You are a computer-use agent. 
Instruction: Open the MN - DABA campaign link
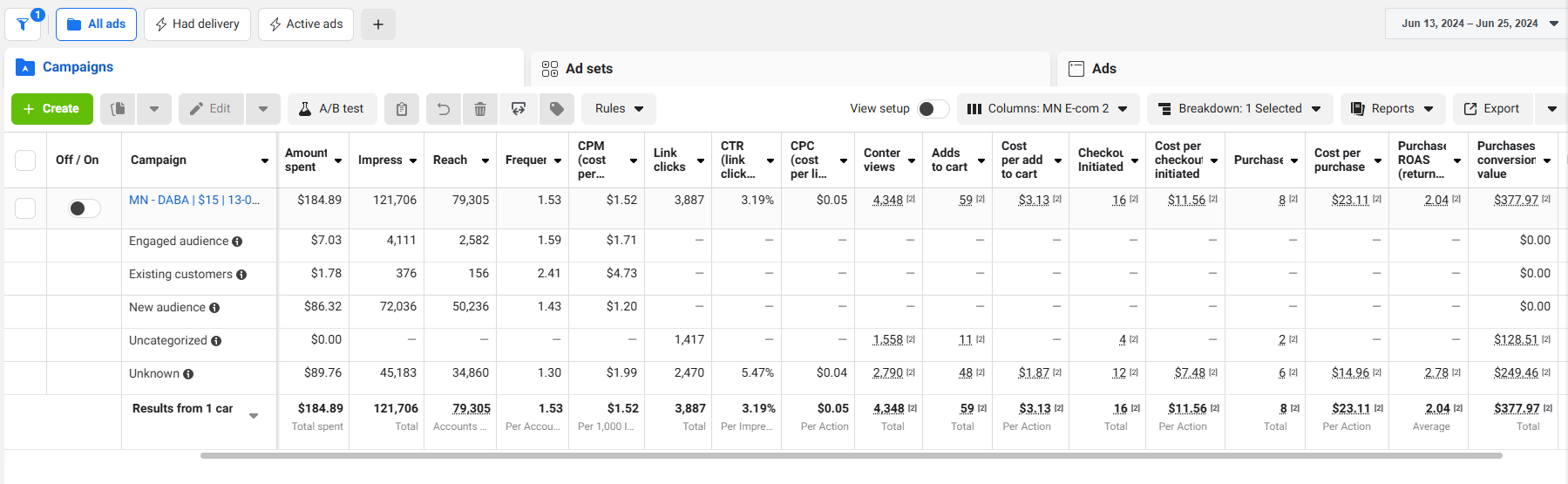pyautogui.click(x=194, y=200)
